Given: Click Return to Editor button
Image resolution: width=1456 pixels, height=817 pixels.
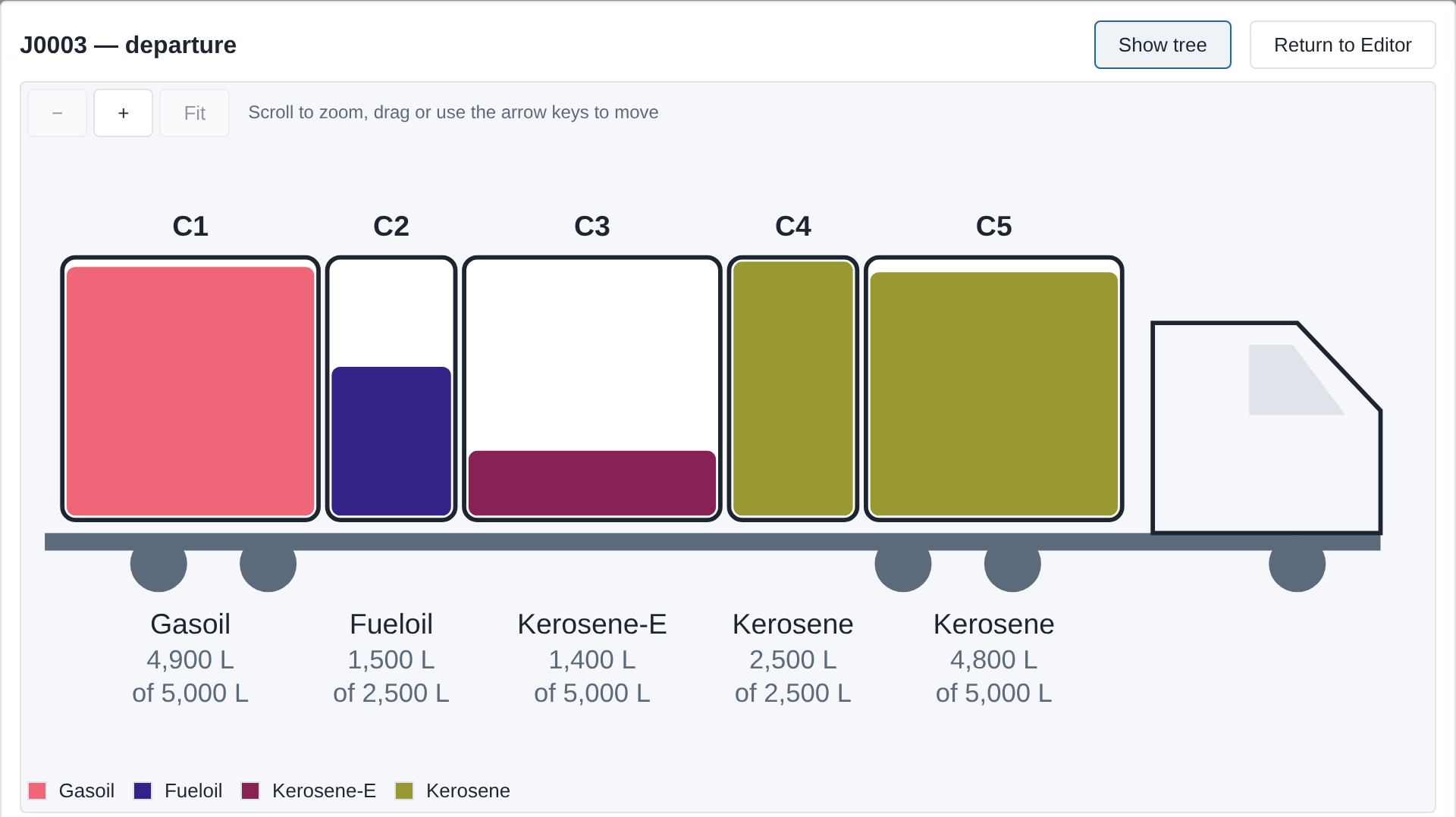Looking at the screenshot, I should (x=1342, y=45).
